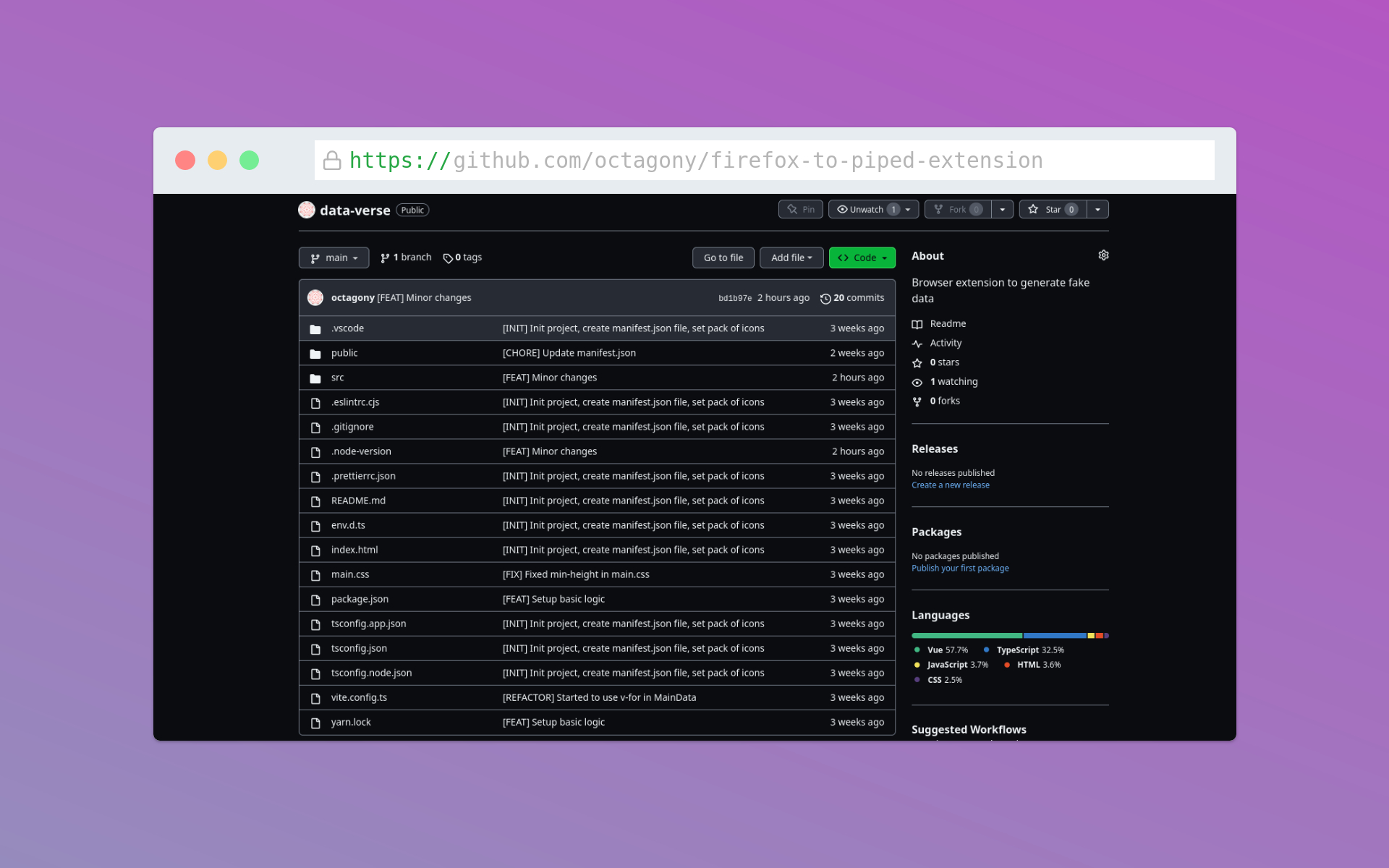The height and width of the screenshot is (868, 1389).
Task: Open the green Code dropdown
Action: pos(862,258)
